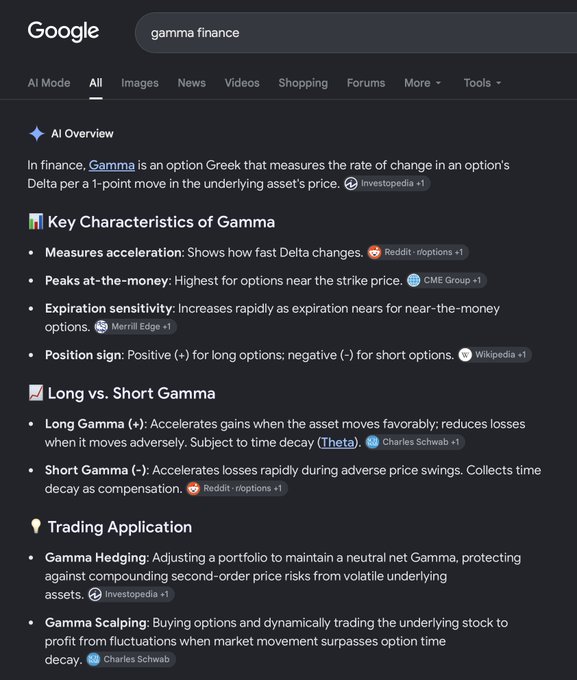
Task: Click the Charles Schwab icon after Gamma Scalping
Action: 93,659
